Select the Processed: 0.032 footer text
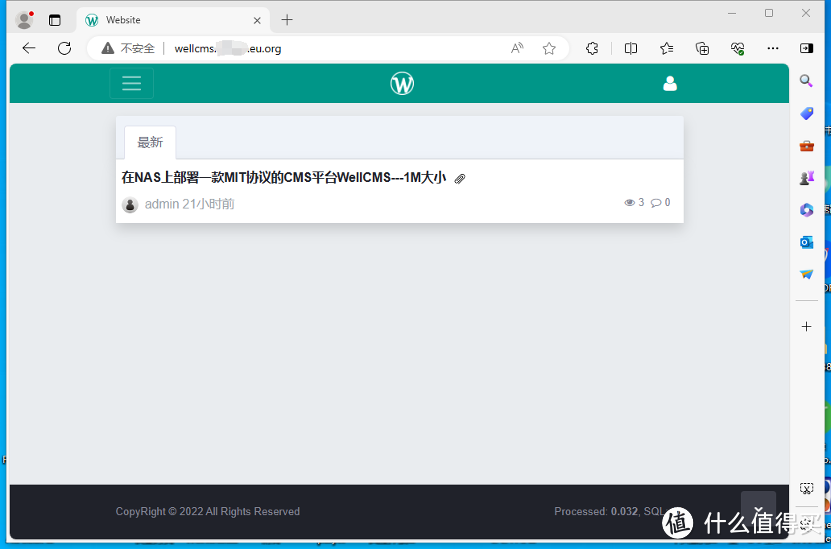The image size is (832, 550). (596, 511)
